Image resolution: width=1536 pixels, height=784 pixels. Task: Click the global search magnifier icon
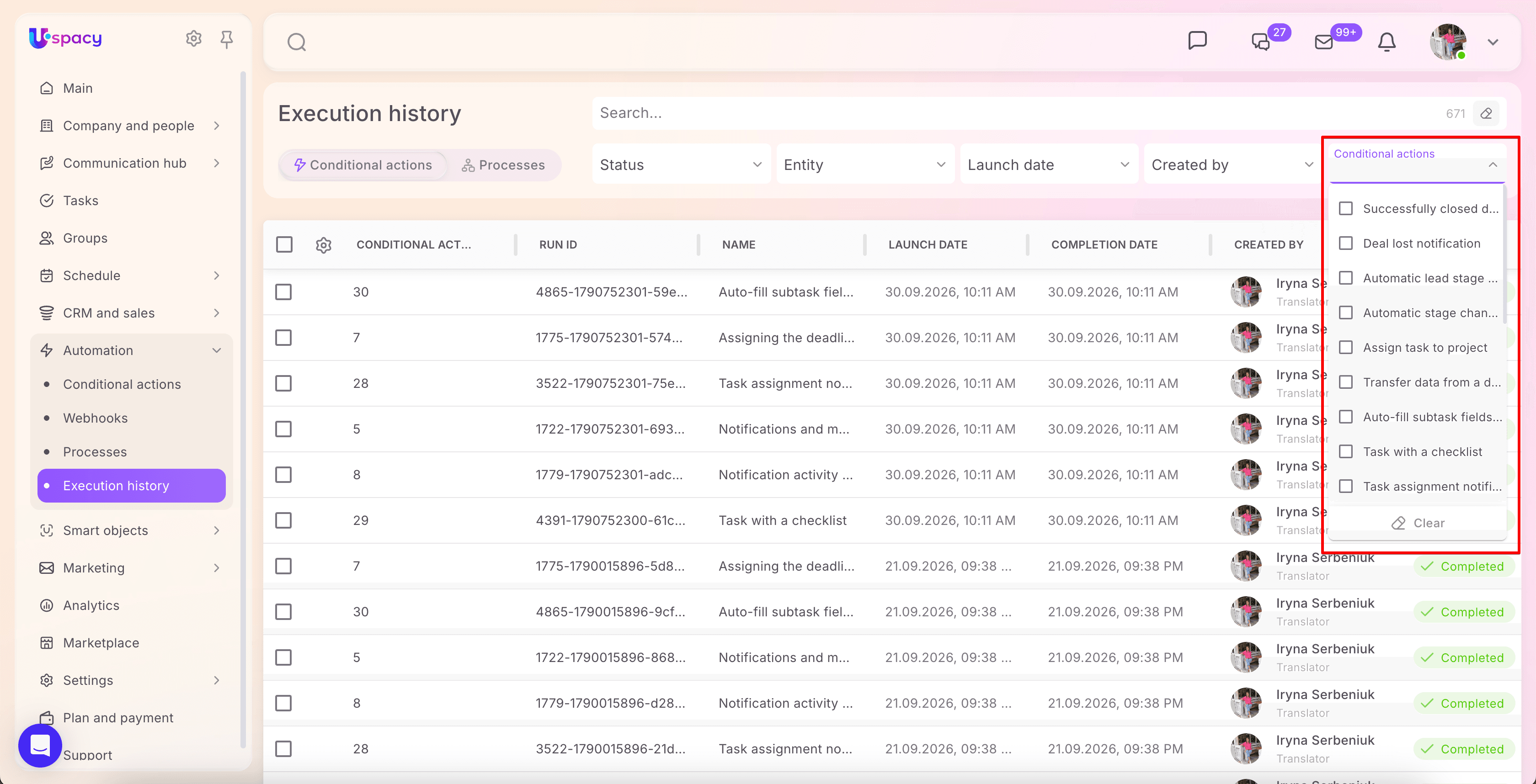[296, 42]
